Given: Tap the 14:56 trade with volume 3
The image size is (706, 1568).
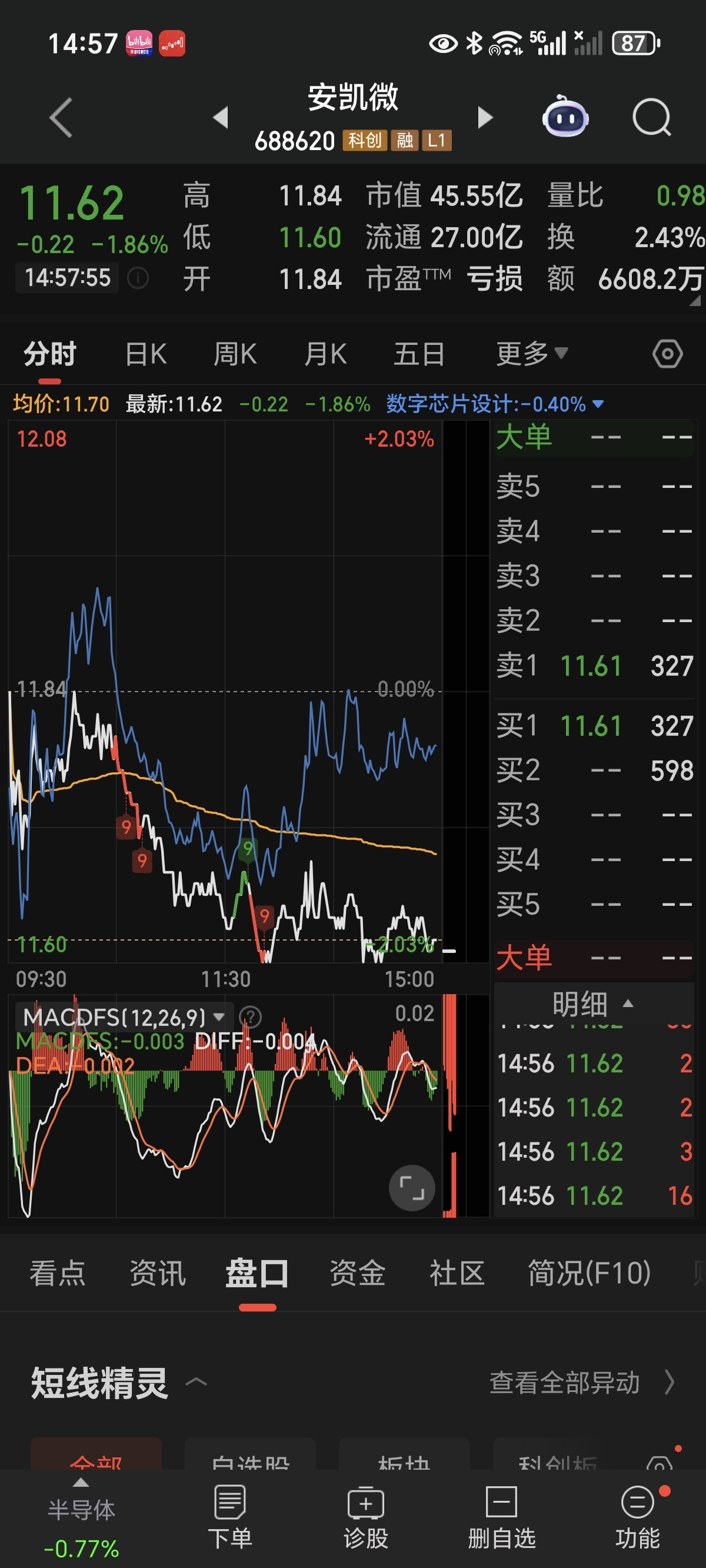Looking at the screenshot, I should click(594, 1152).
